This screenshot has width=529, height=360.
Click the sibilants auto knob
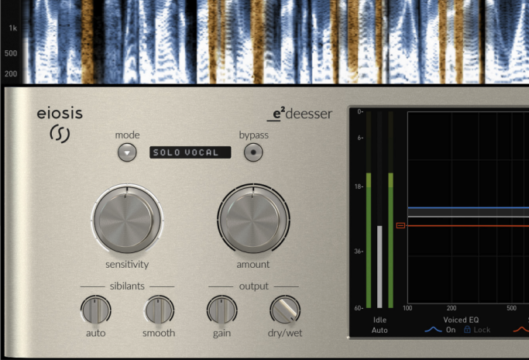point(95,310)
